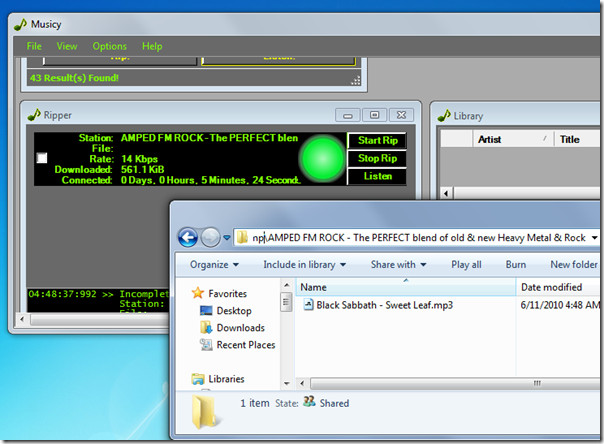Sort Library by Title column
Viewport: 604px width, 444px height.
click(x=577, y=139)
